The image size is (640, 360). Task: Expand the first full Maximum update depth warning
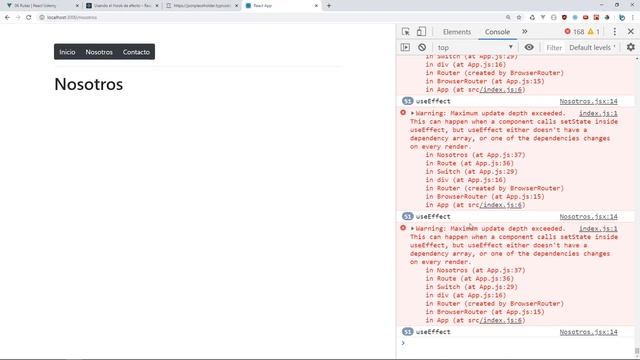pos(413,113)
